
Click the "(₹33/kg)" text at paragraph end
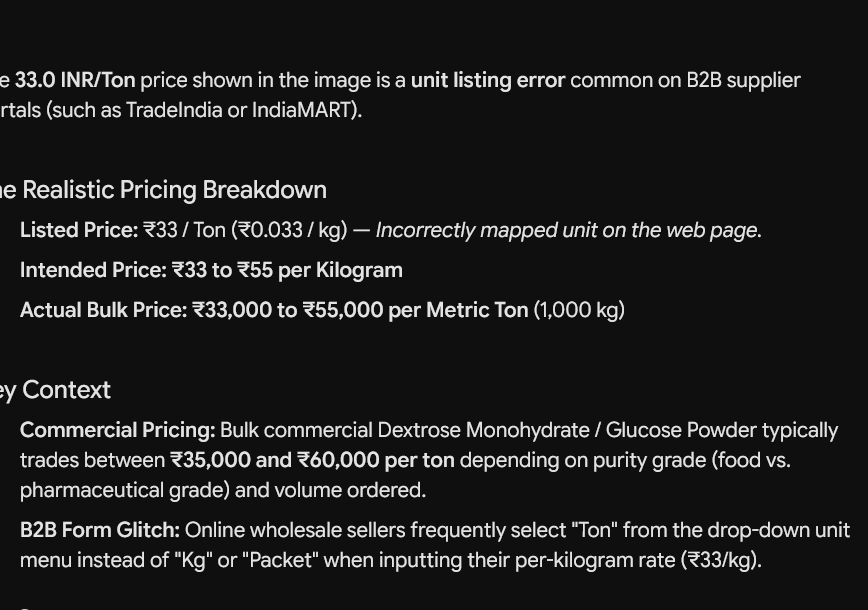click(x=721, y=560)
